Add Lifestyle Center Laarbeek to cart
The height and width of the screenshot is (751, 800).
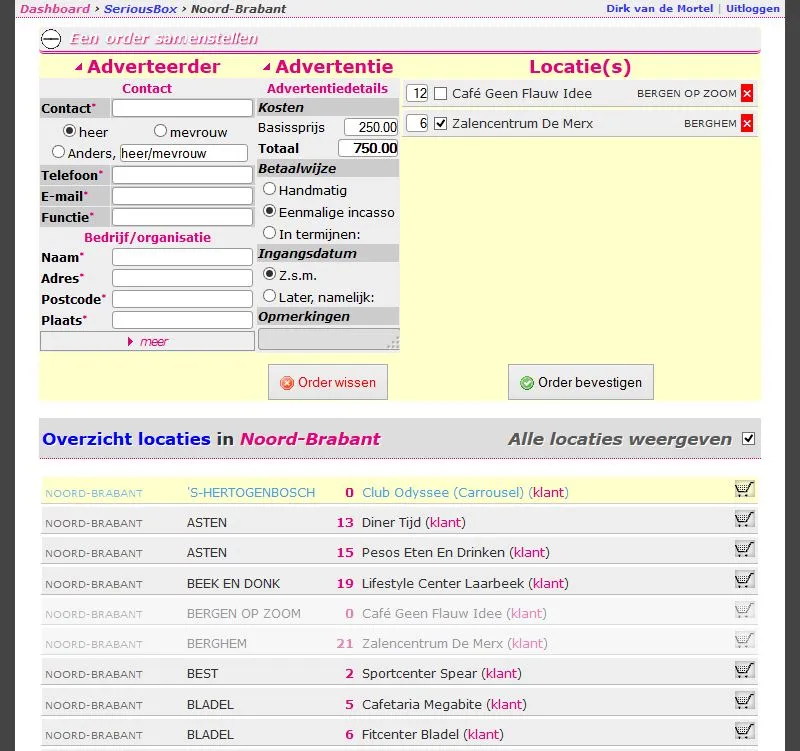pyautogui.click(x=744, y=580)
